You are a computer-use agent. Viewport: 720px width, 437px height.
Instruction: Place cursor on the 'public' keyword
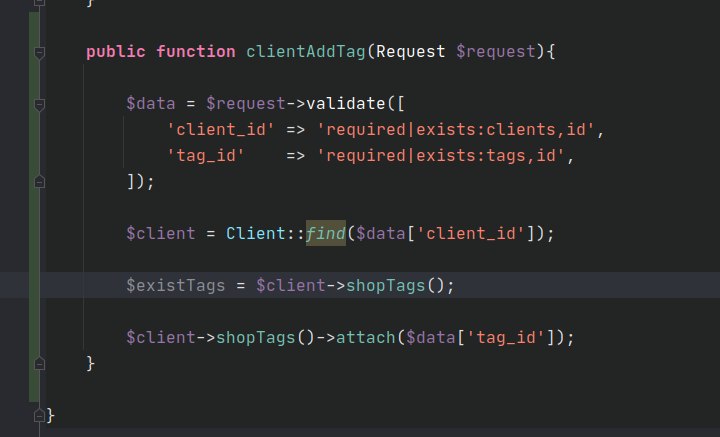click(x=116, y=52)
